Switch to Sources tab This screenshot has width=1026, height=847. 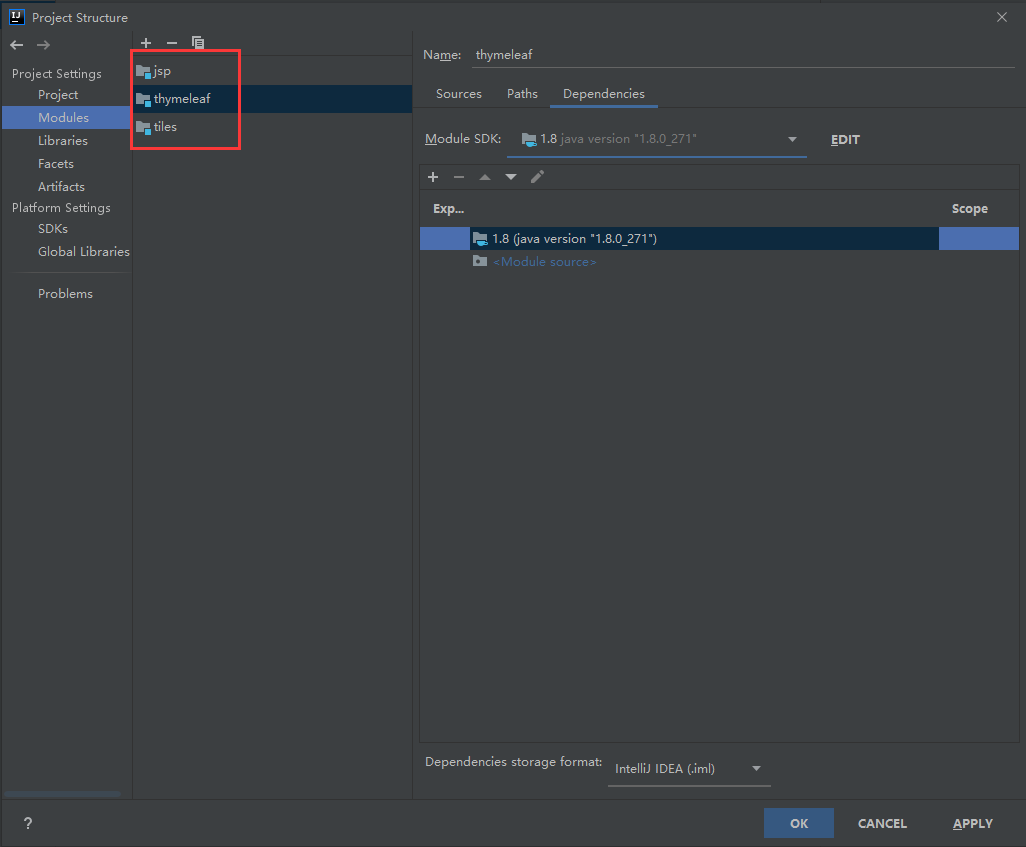(x=459, y=94)
